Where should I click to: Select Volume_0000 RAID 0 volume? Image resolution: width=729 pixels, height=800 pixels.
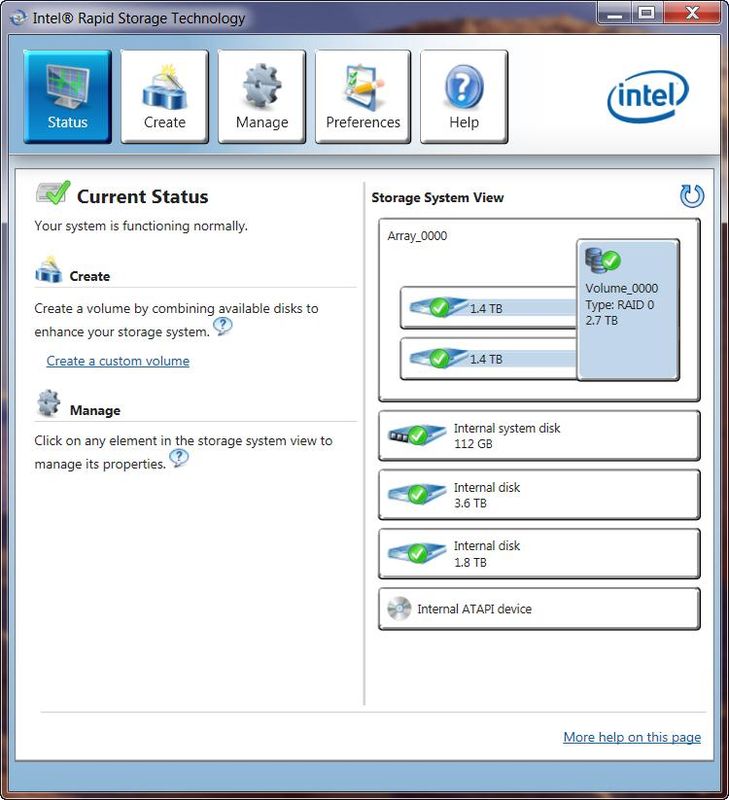tap(628, 310)
